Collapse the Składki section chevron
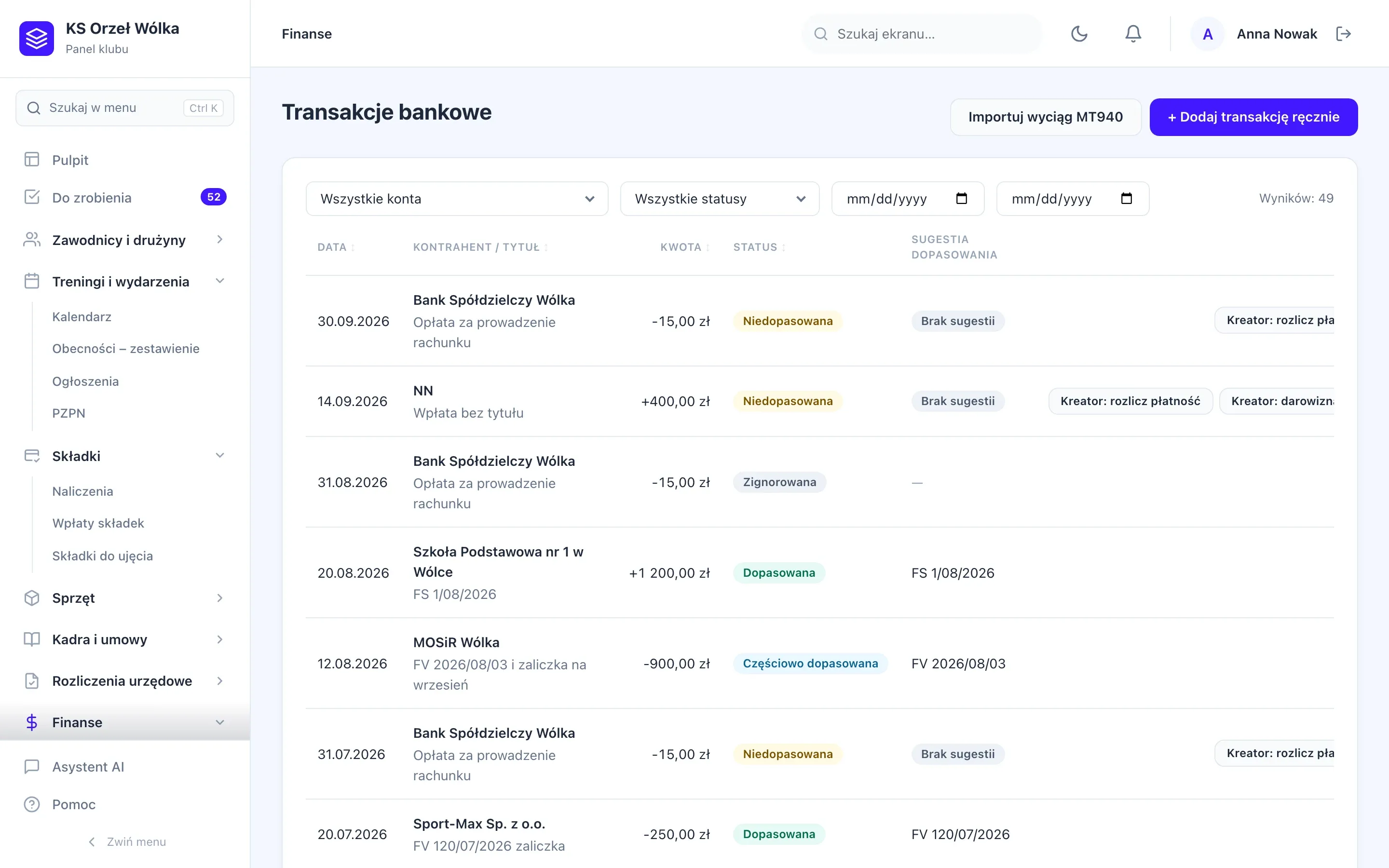The width and height of the screenshot is (1389, 868). (x=220, y=456)
